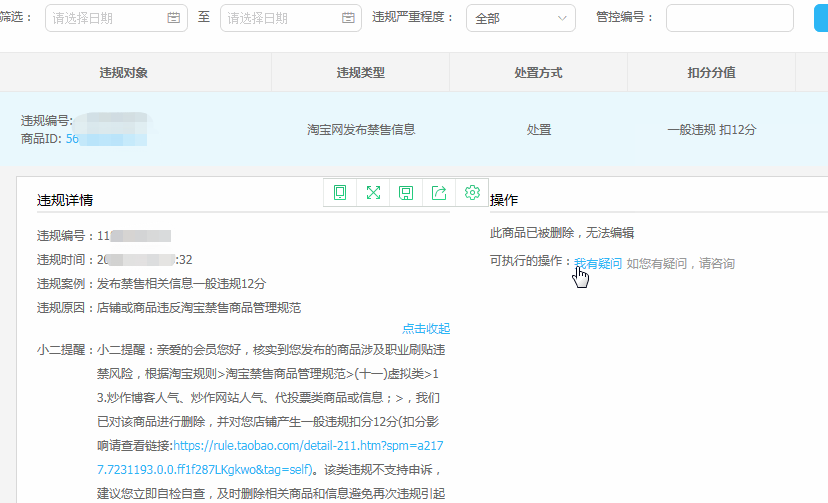This screenshot has height=503, width=828.
Task: Open the green gear settings icon
Action: click(472, 193)
